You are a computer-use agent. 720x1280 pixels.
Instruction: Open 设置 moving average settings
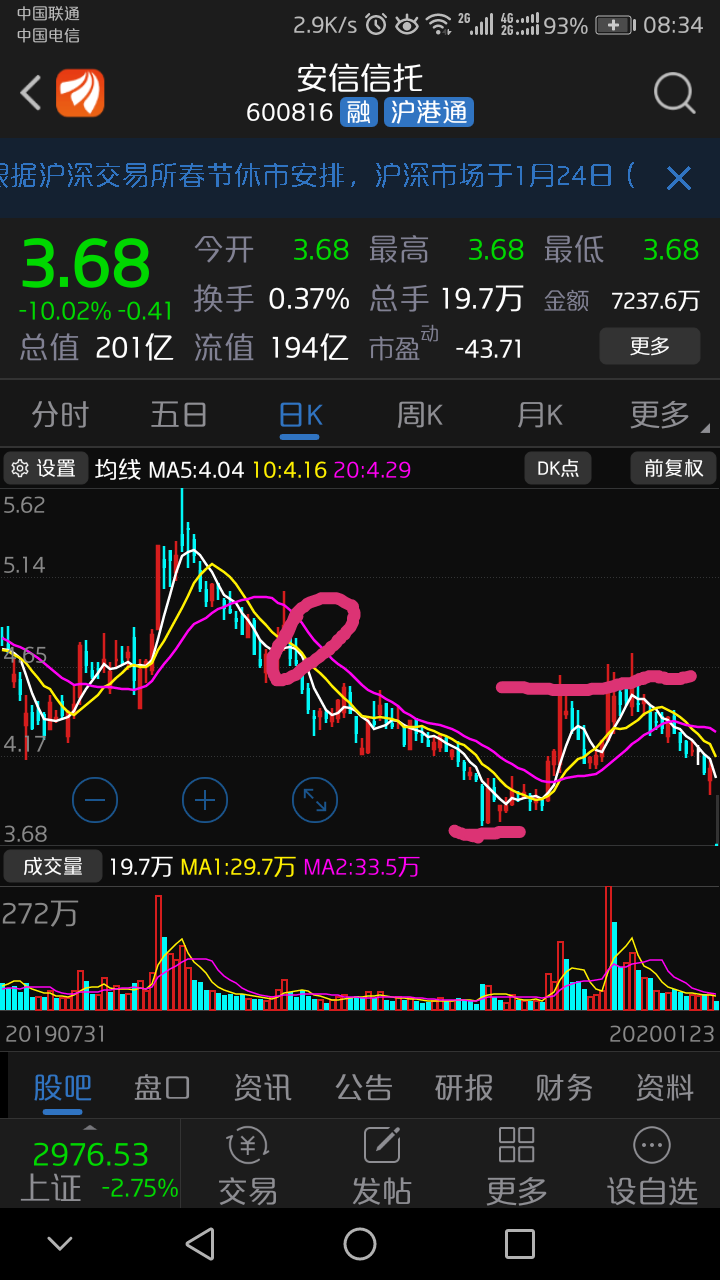click(x=44, y=468)
